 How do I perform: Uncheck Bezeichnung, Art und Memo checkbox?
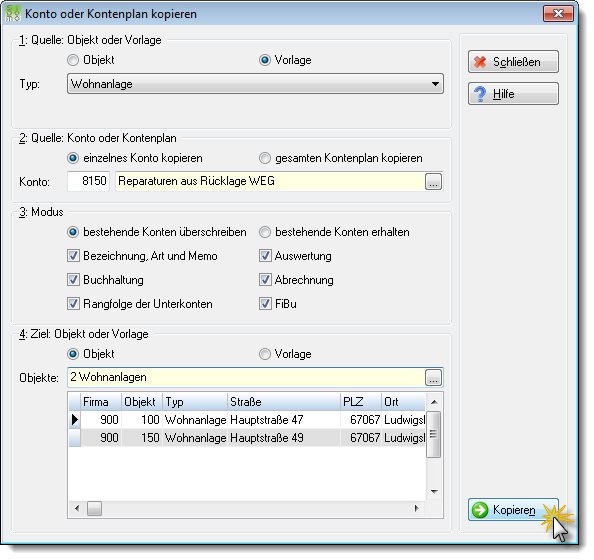73,256
